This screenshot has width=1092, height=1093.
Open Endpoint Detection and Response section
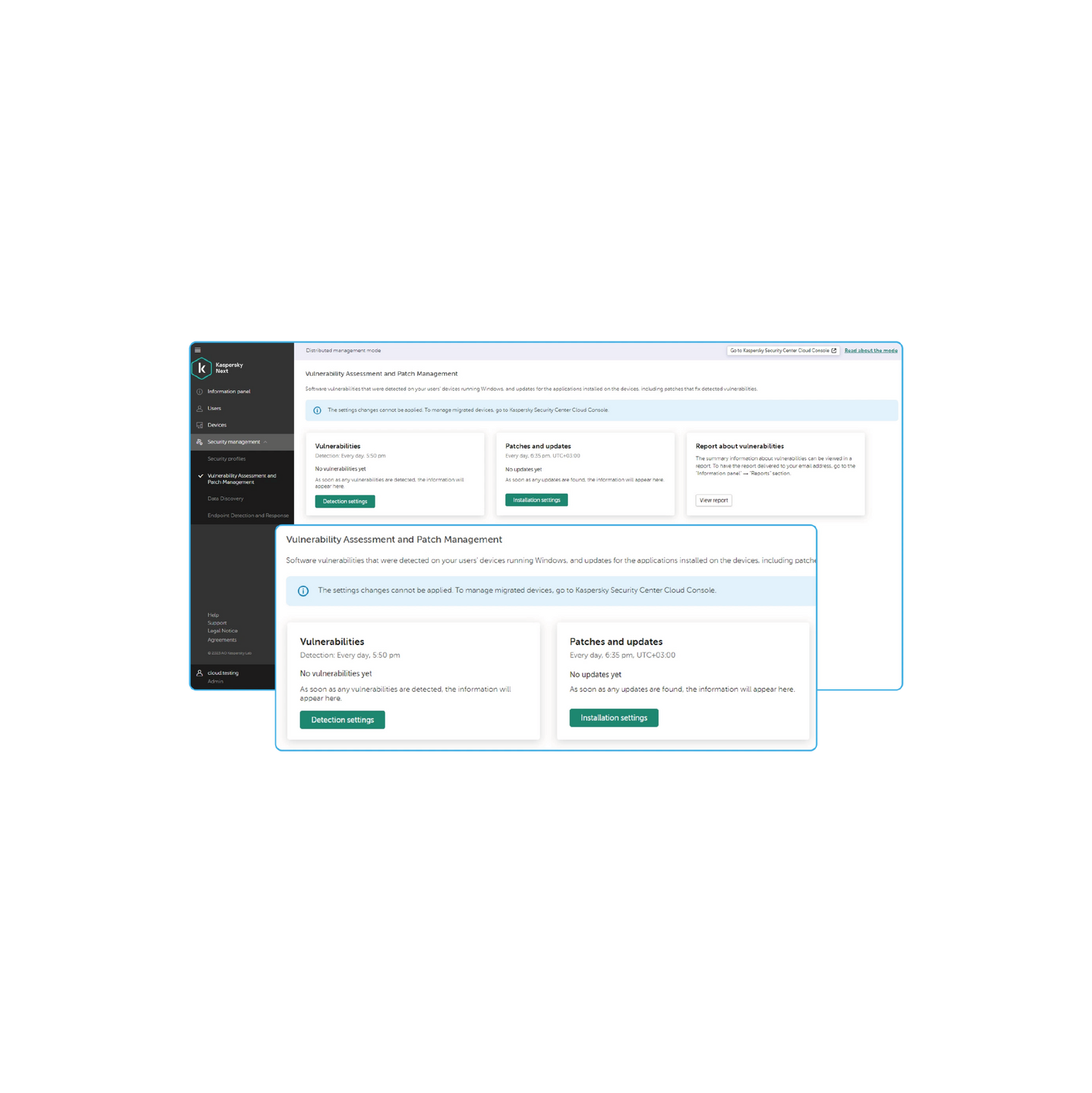(x=248, y=516)
